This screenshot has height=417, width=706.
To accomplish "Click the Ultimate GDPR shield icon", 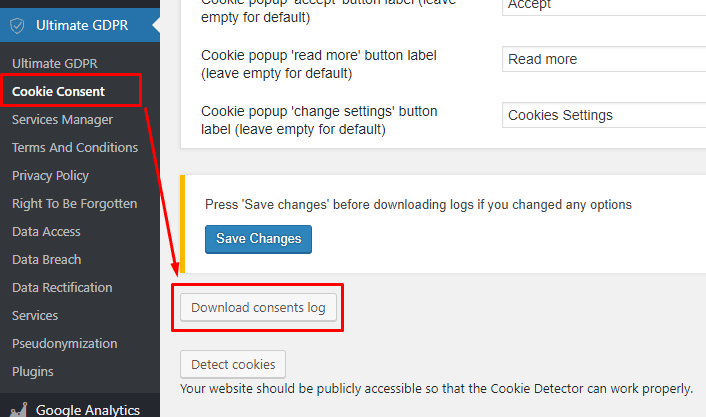I will 17,25.
